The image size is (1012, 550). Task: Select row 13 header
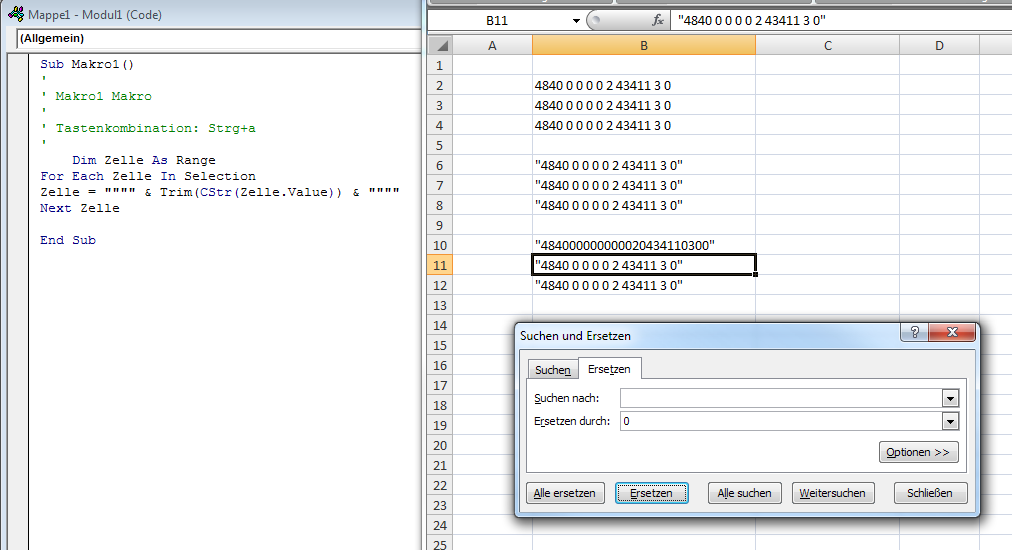tap(440, 305)
